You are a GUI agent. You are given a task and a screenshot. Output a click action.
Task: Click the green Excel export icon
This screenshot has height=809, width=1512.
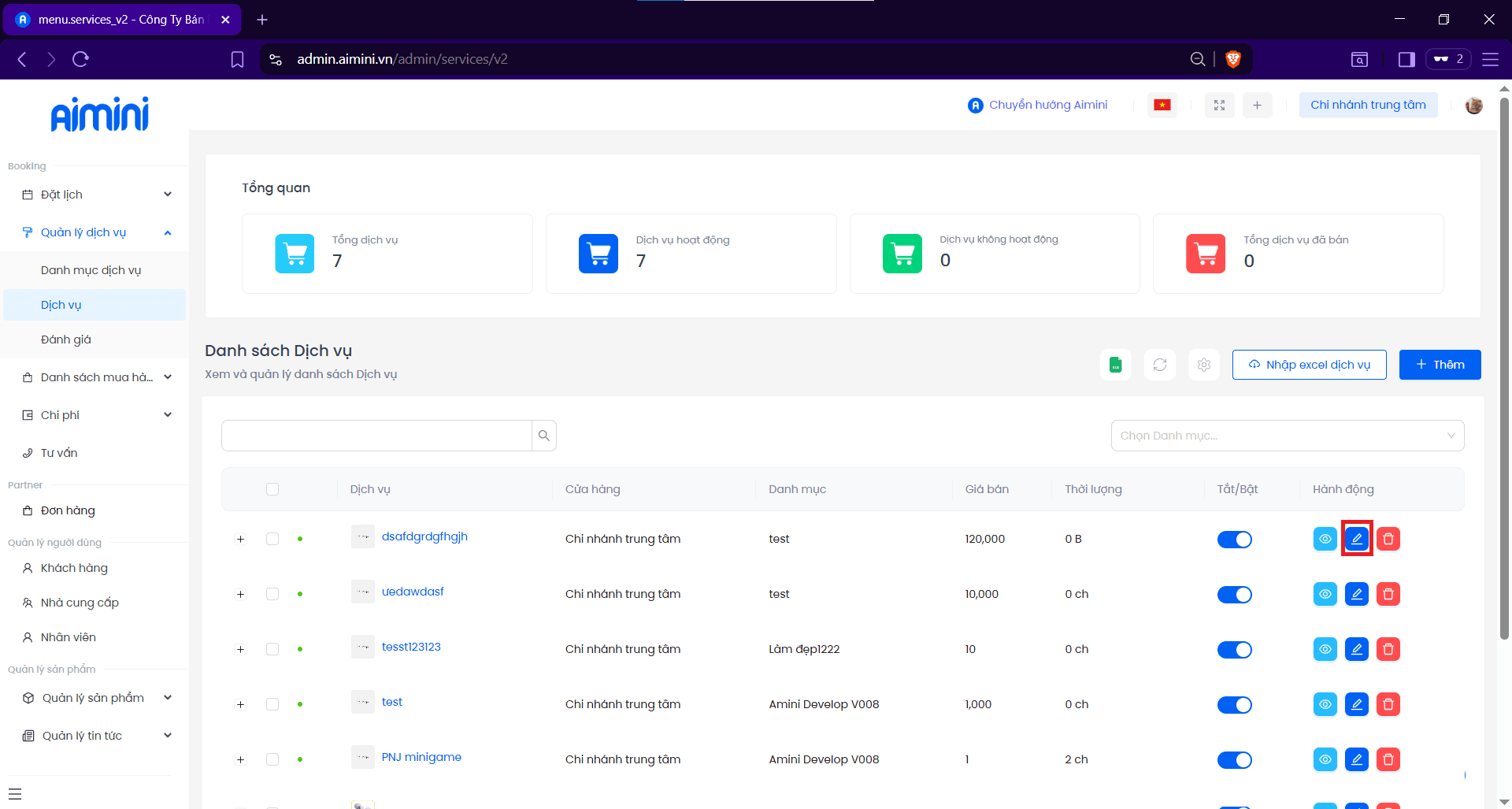[1115, 365]
